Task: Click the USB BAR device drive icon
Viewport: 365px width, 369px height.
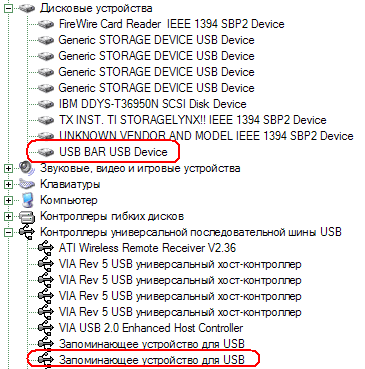Action: click(x=46, y=152)
